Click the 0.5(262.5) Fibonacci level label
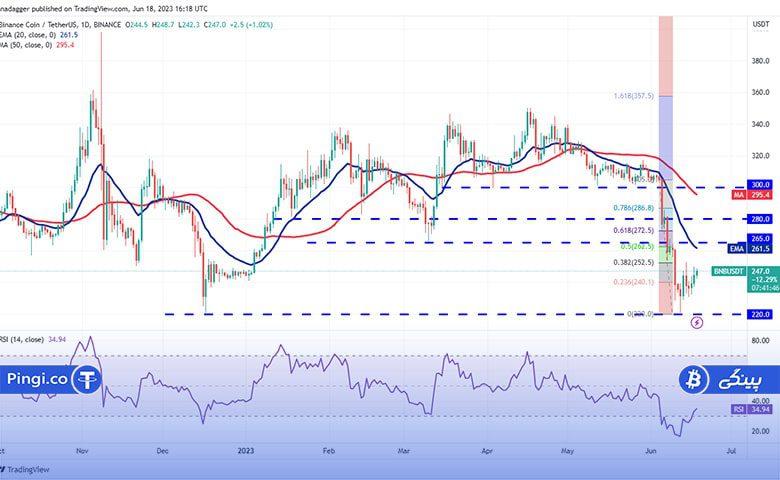Screen dimensions: 780x480 click(x=637, y=246)
